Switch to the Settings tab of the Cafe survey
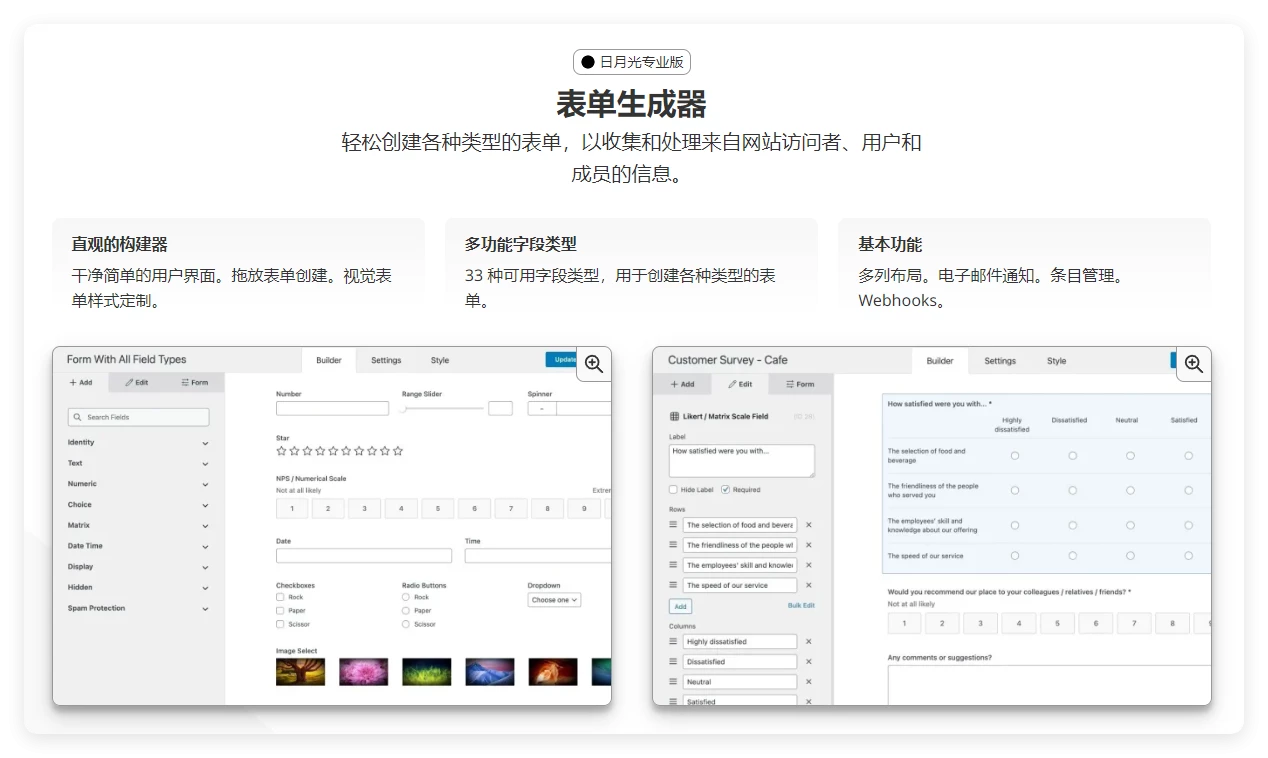Screen dimensions: 1268x758 (x=999, y=361)
